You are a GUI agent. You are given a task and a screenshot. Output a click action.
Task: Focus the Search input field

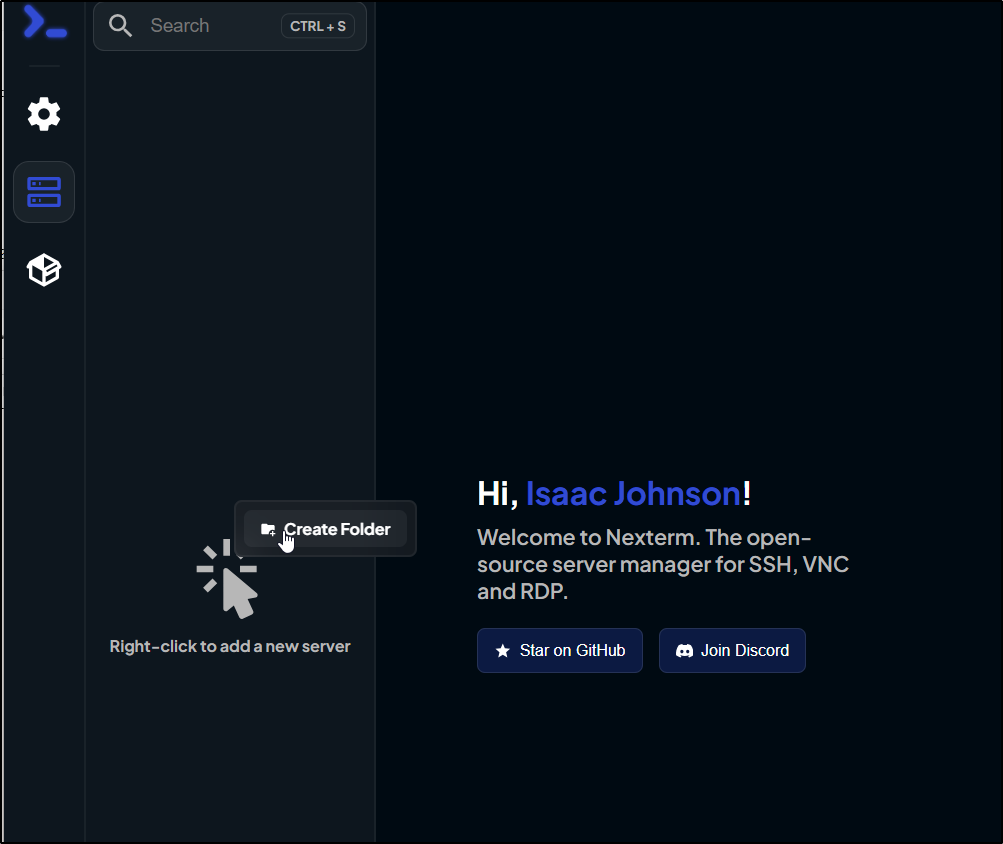[x=230, y=26]
